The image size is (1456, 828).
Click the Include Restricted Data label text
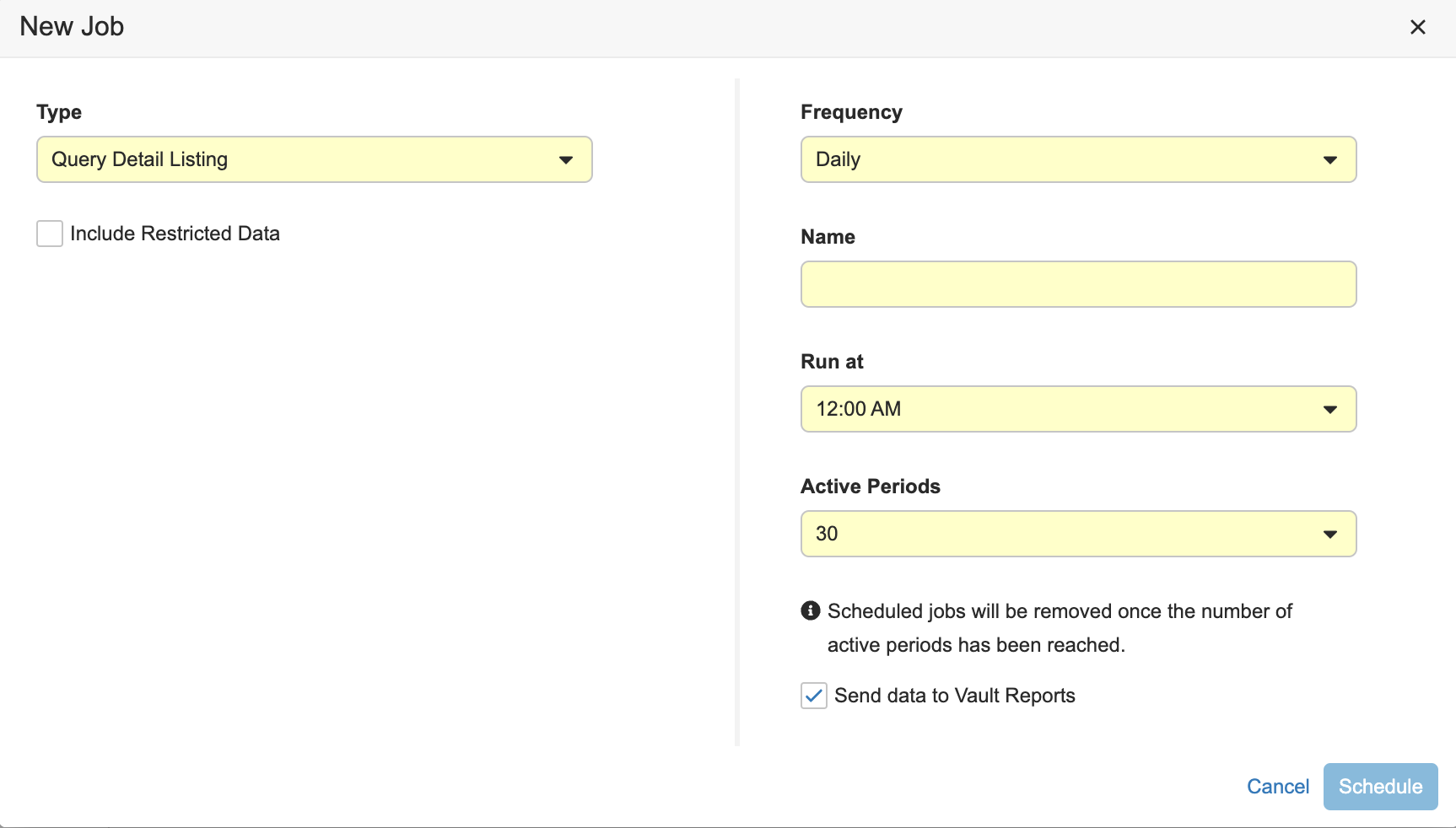pyautogui.click(x=175, y=234)
